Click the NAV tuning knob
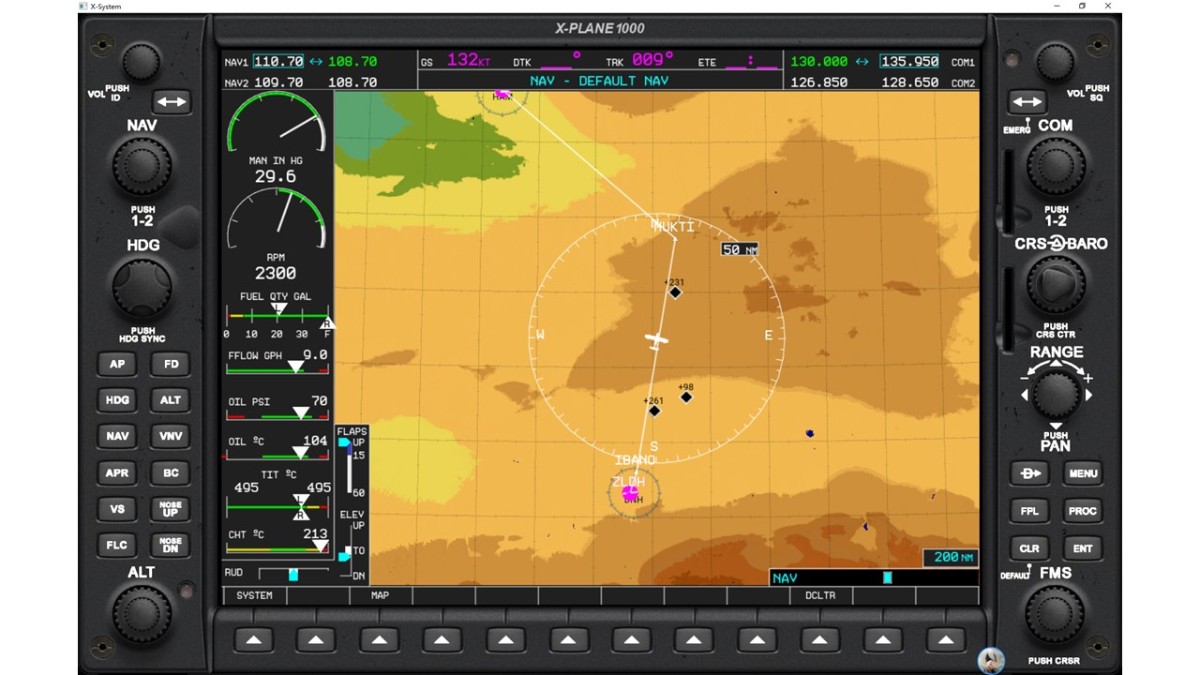1200x675 pixels. point(141,166)
